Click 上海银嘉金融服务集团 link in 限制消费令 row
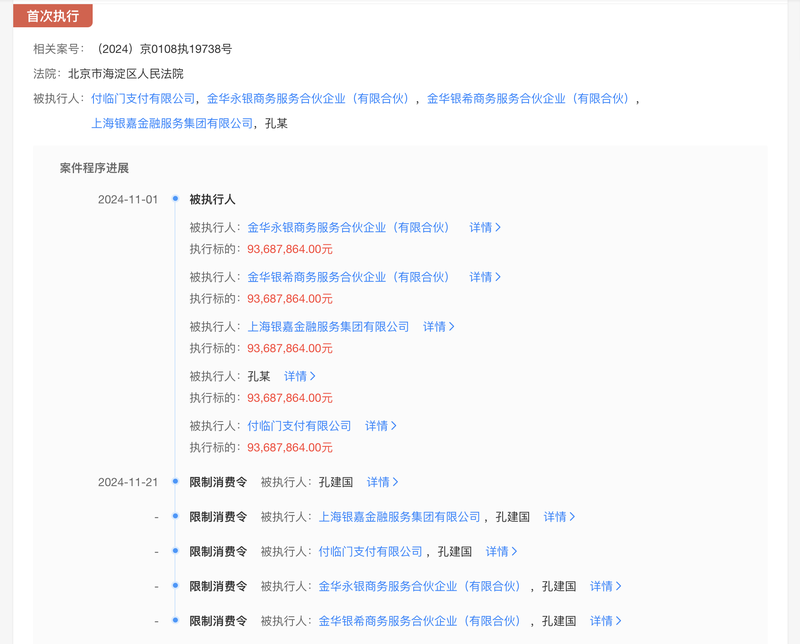Image resolution: width=800 pixels, height=644 pixels. [399, 517]
